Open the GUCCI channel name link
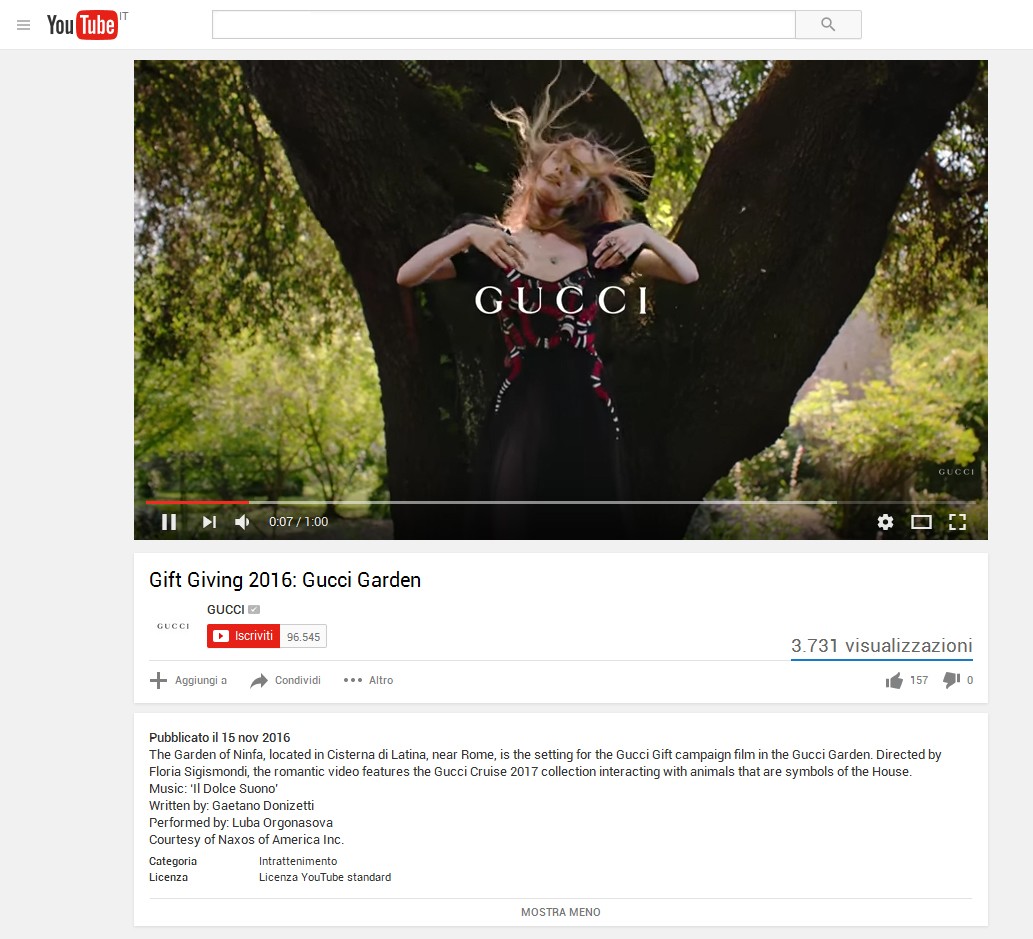 [x=225, y=610]
